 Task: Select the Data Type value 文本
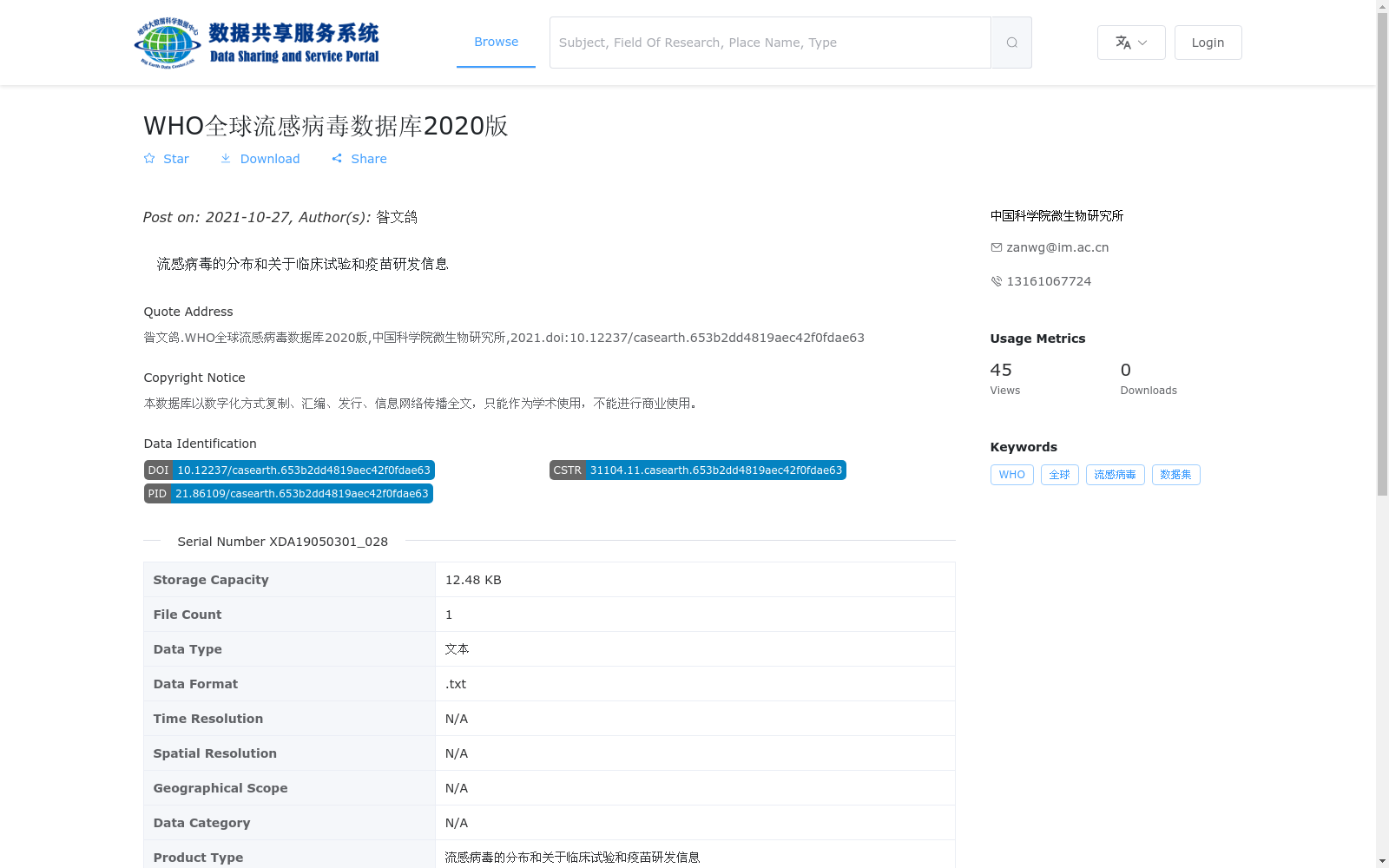tap(457, 649)
